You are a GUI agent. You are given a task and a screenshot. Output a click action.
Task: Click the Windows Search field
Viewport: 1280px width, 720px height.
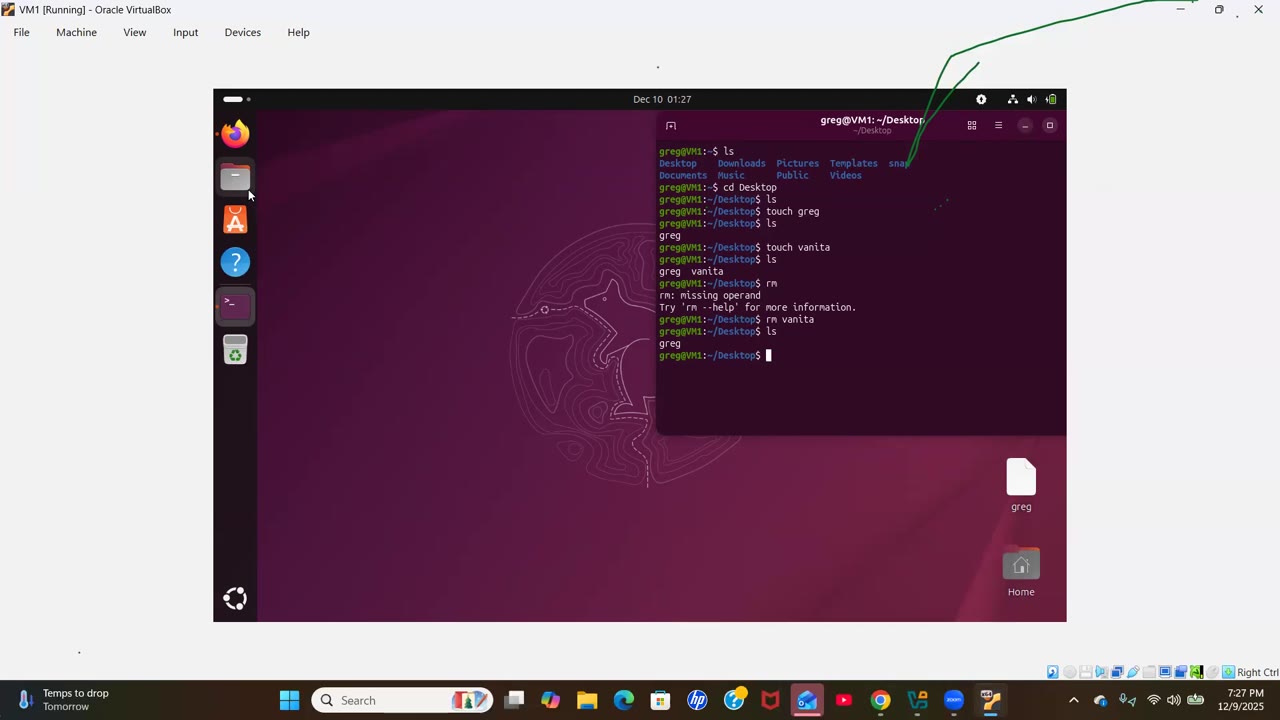click(x=400, y=700)
